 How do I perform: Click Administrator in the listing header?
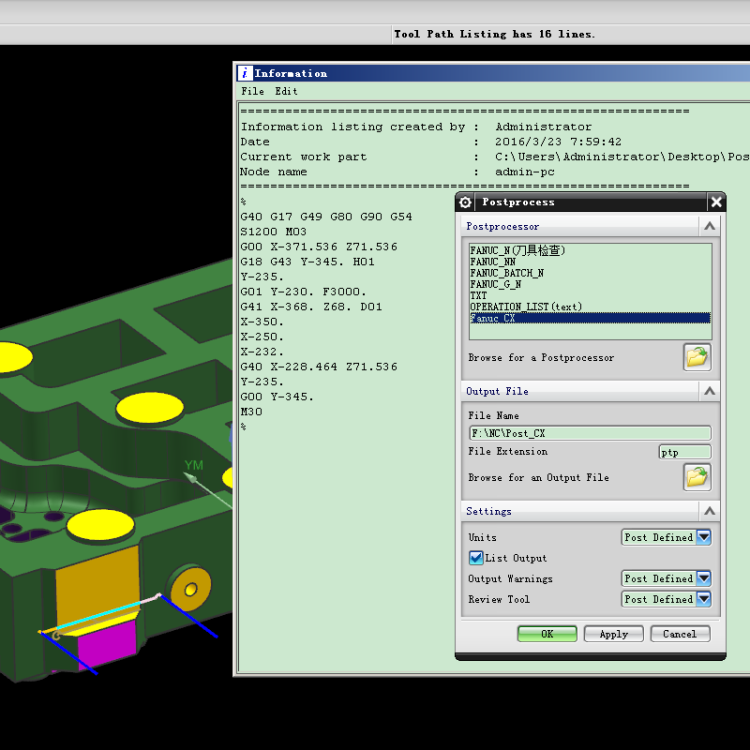(543, 127)
